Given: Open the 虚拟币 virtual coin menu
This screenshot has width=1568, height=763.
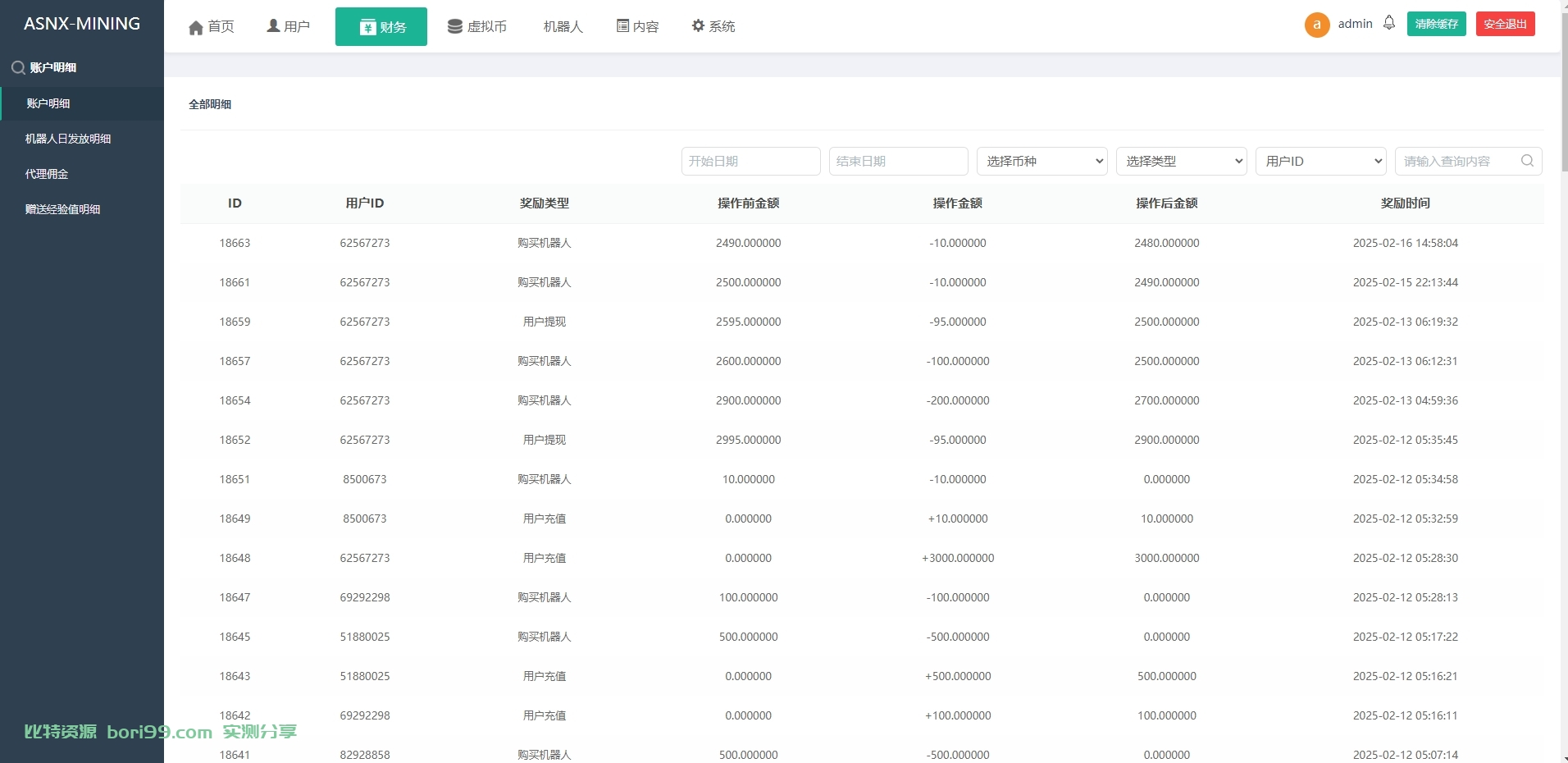Looking at the screenshot, I should (477, 26).
